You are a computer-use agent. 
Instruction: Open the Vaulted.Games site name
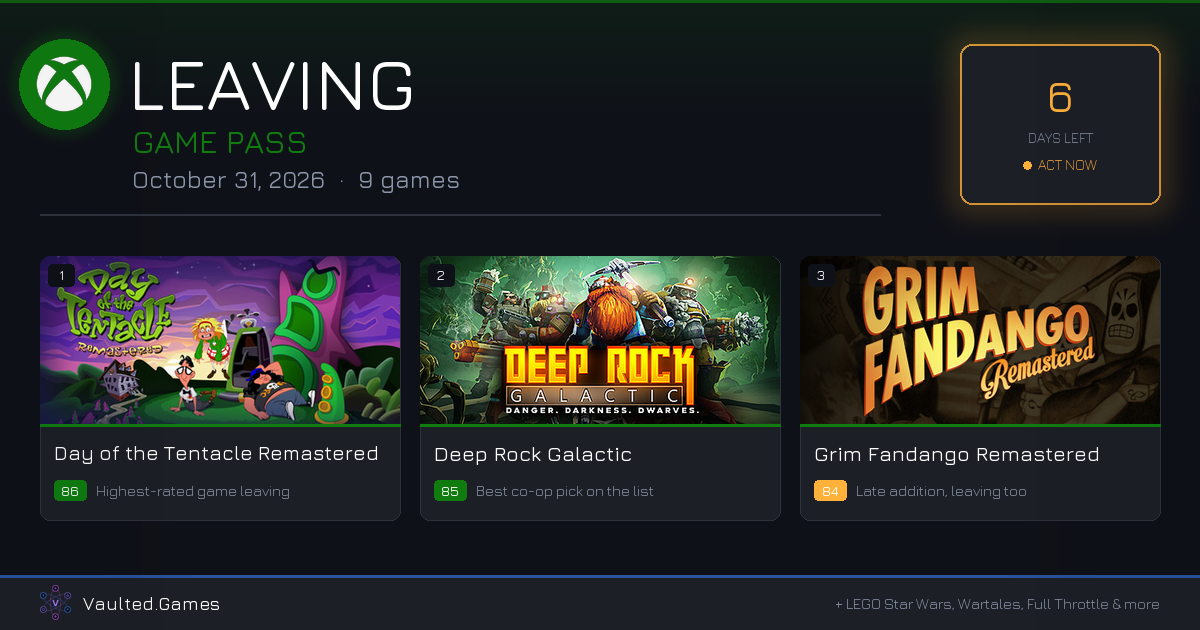point(151,604)
